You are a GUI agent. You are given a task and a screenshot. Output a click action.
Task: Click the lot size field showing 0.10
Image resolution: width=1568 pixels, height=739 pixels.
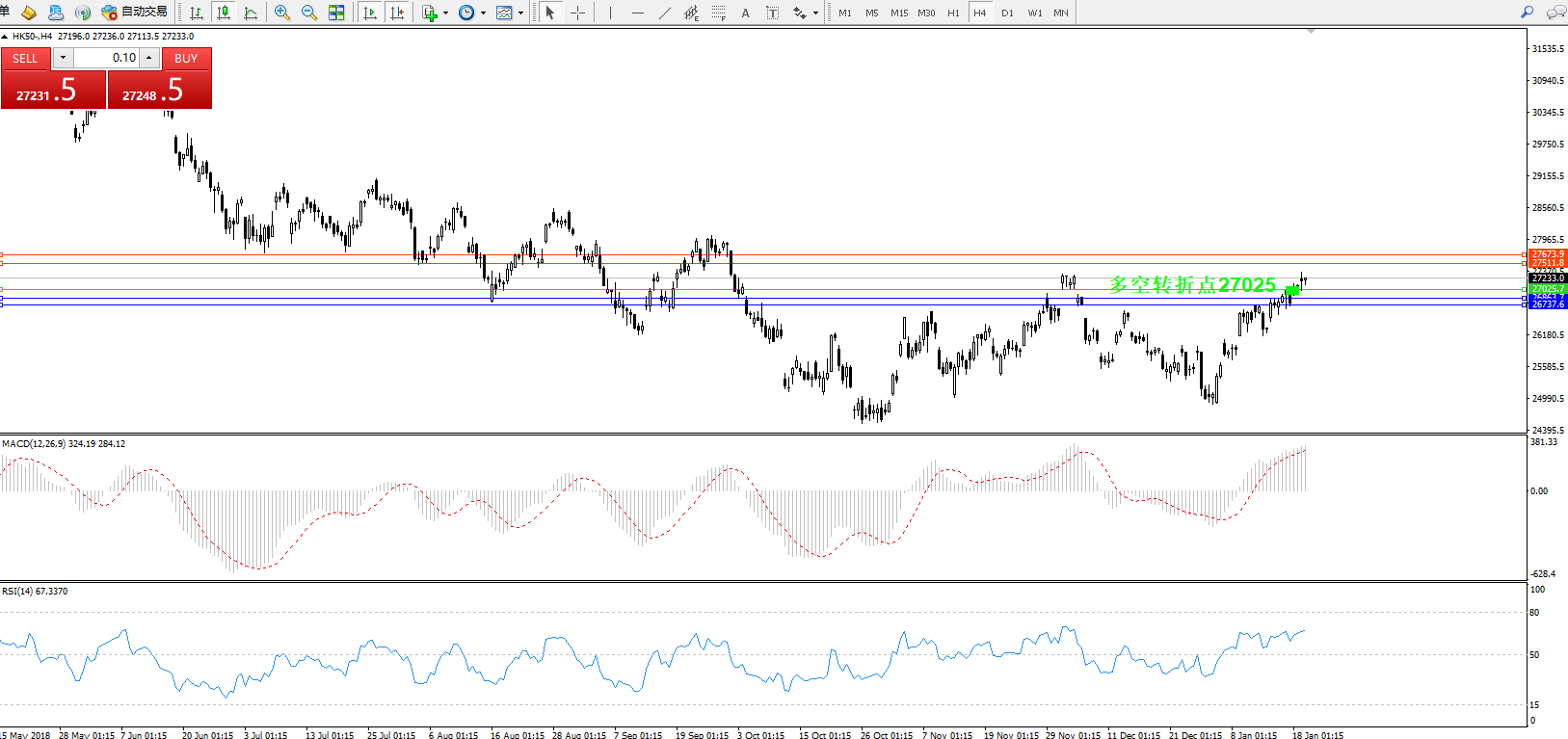[107, 58]
